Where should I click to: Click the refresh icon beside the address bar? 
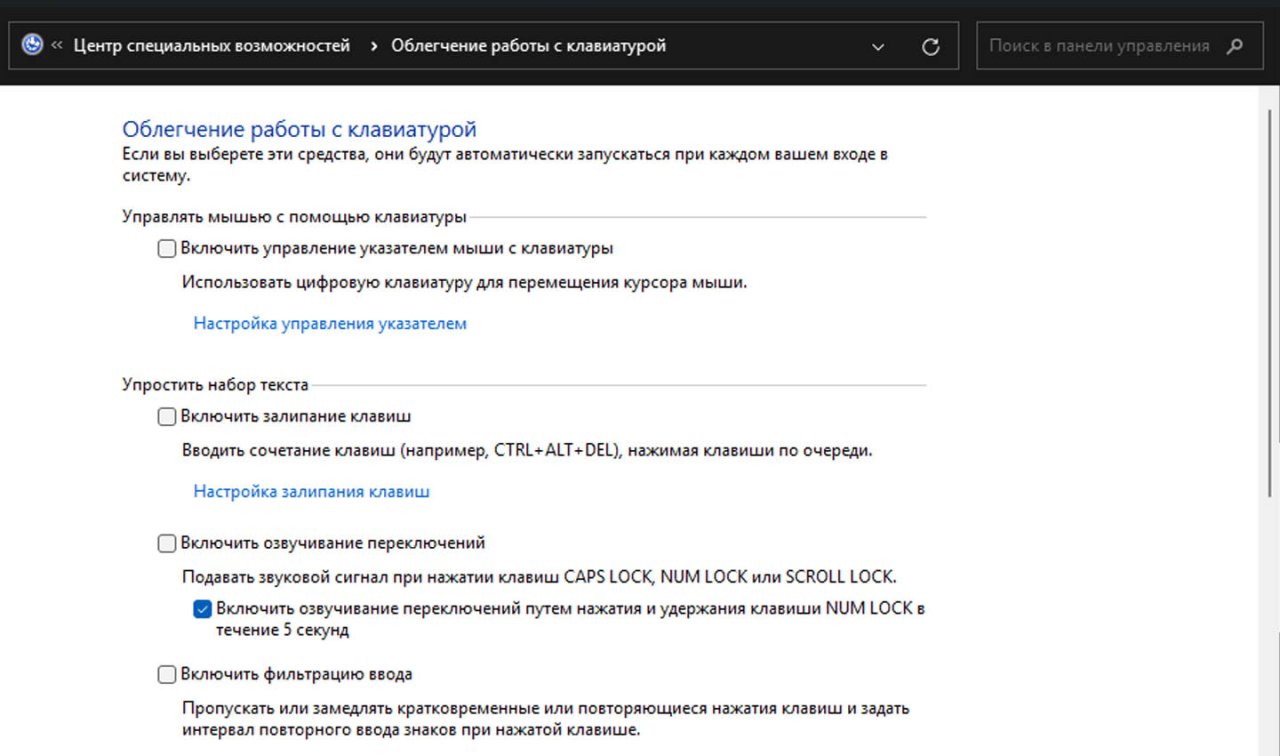point(930,47)
